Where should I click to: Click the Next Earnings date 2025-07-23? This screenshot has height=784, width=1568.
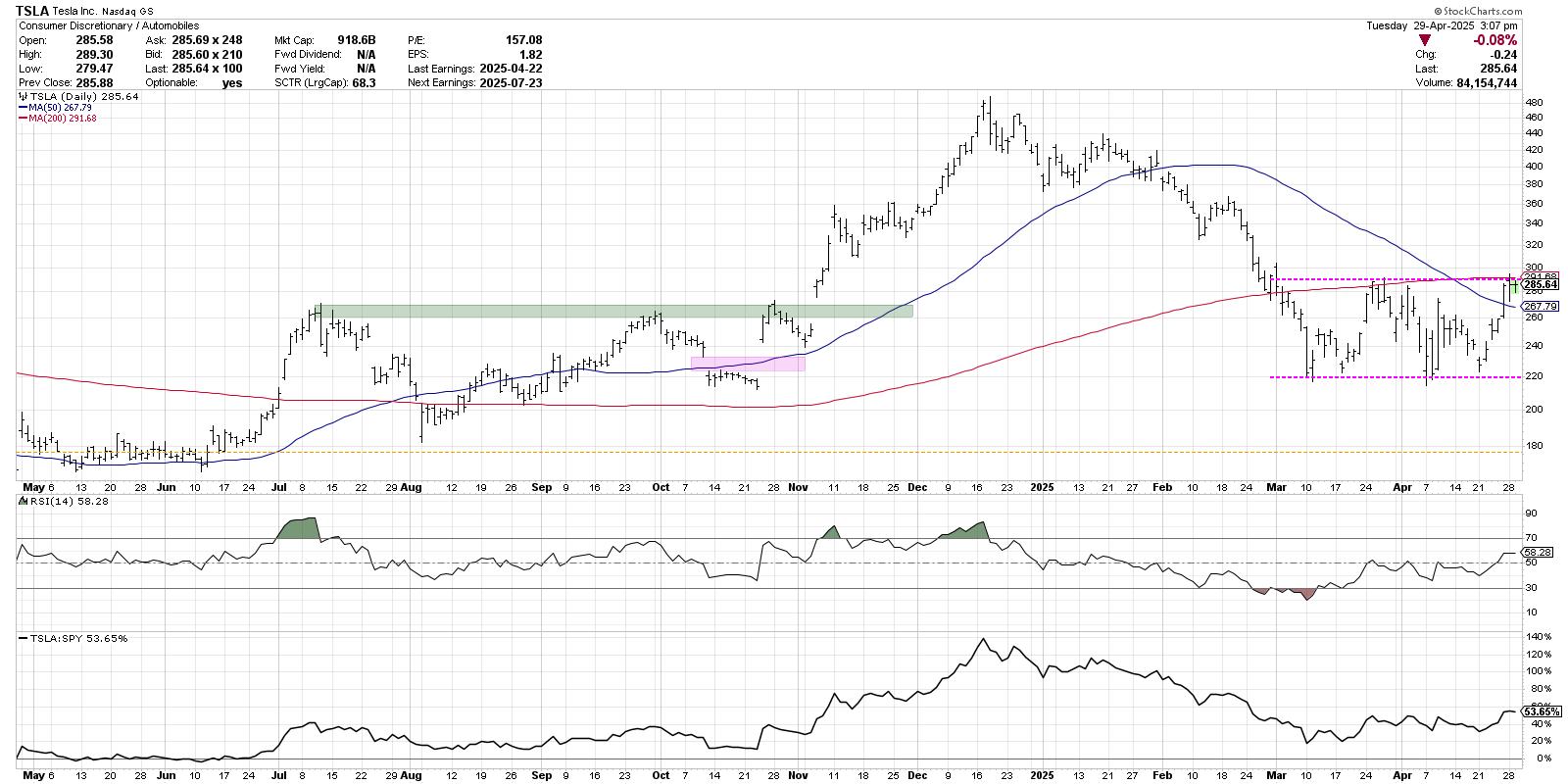click(x=509, y=83)
